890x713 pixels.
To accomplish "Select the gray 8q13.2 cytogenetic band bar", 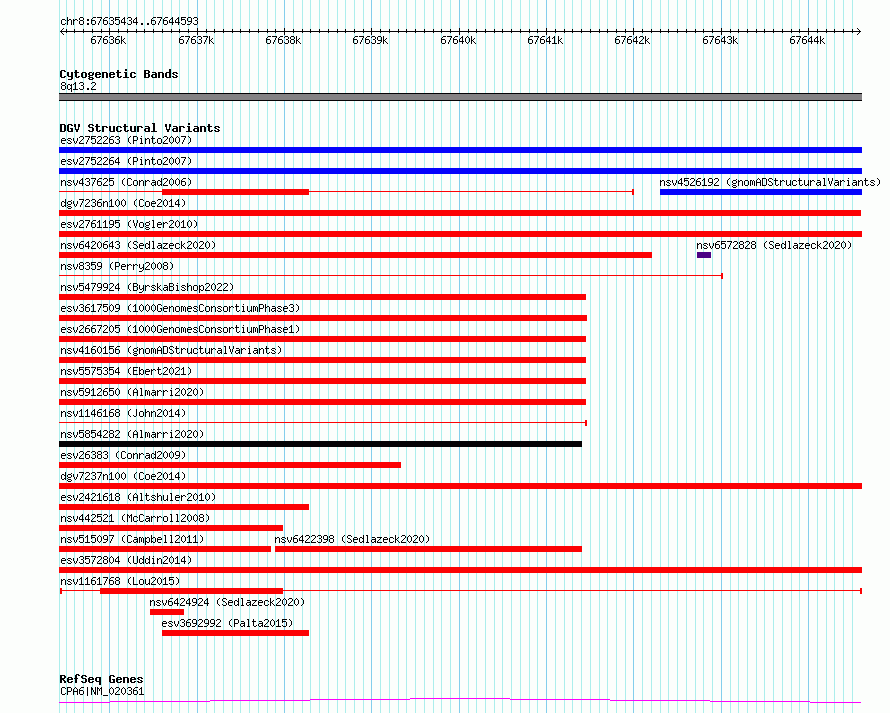I will coord(460,97).
